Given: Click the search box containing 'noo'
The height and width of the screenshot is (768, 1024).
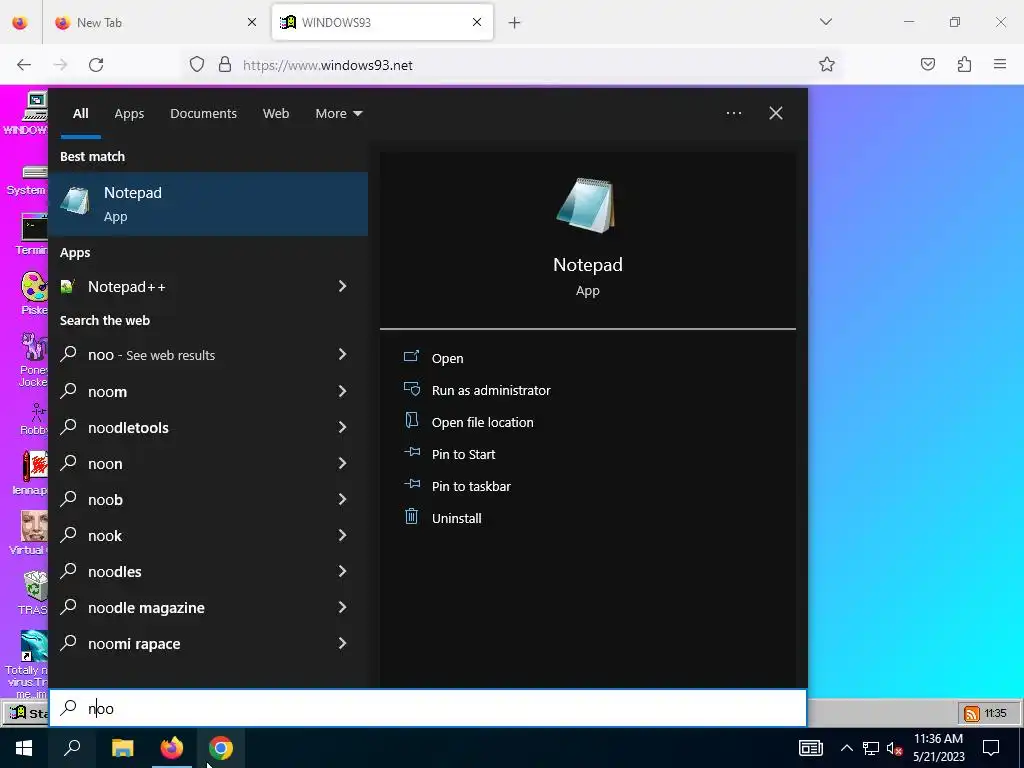Looking at the screenshot, I should click(x=428, y=708).
